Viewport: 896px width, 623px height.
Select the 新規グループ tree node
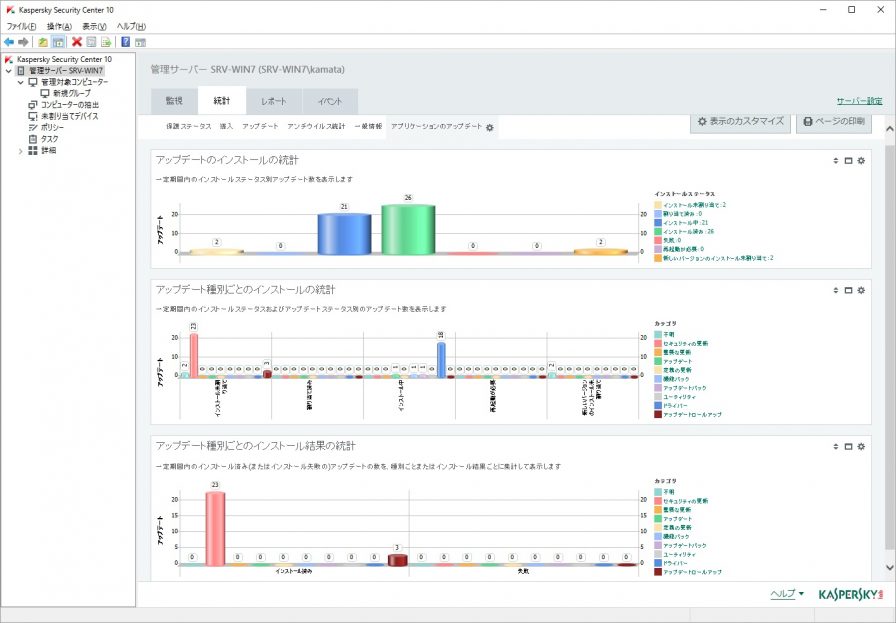click(x=71, y=93)
